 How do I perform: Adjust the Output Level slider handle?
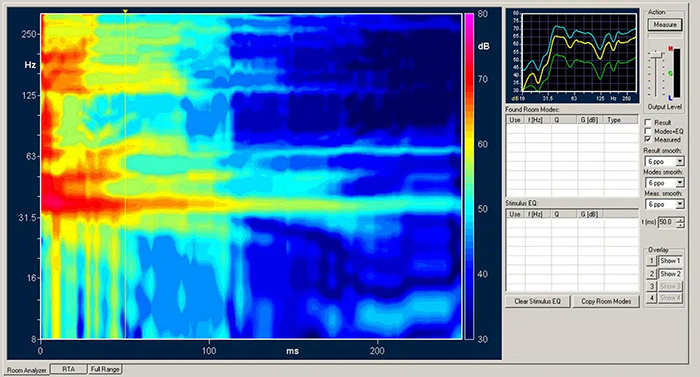[x=656, y=54]
